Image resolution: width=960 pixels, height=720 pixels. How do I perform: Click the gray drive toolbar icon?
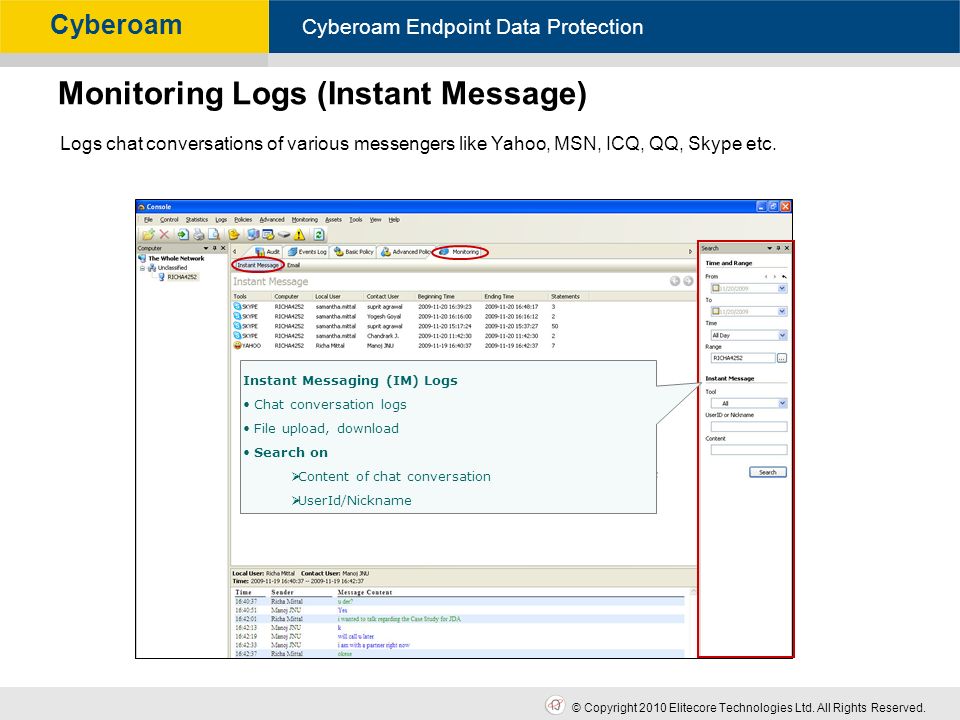(x=283, y=234)
